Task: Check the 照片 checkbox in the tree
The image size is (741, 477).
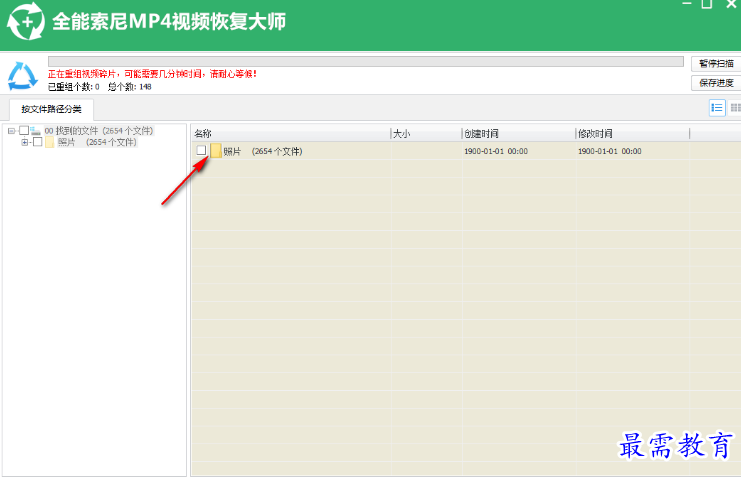Action: (38, 142)
